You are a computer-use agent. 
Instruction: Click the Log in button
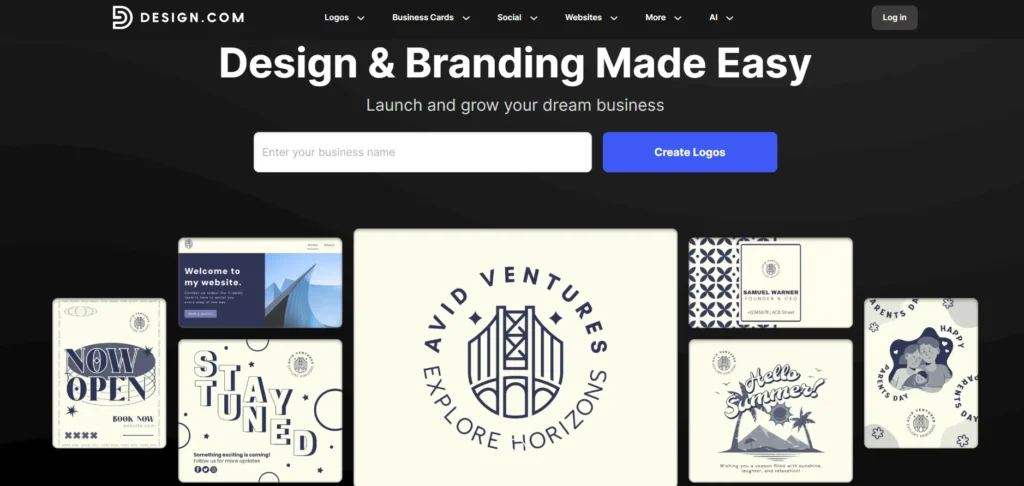click(x=894, y=18)
